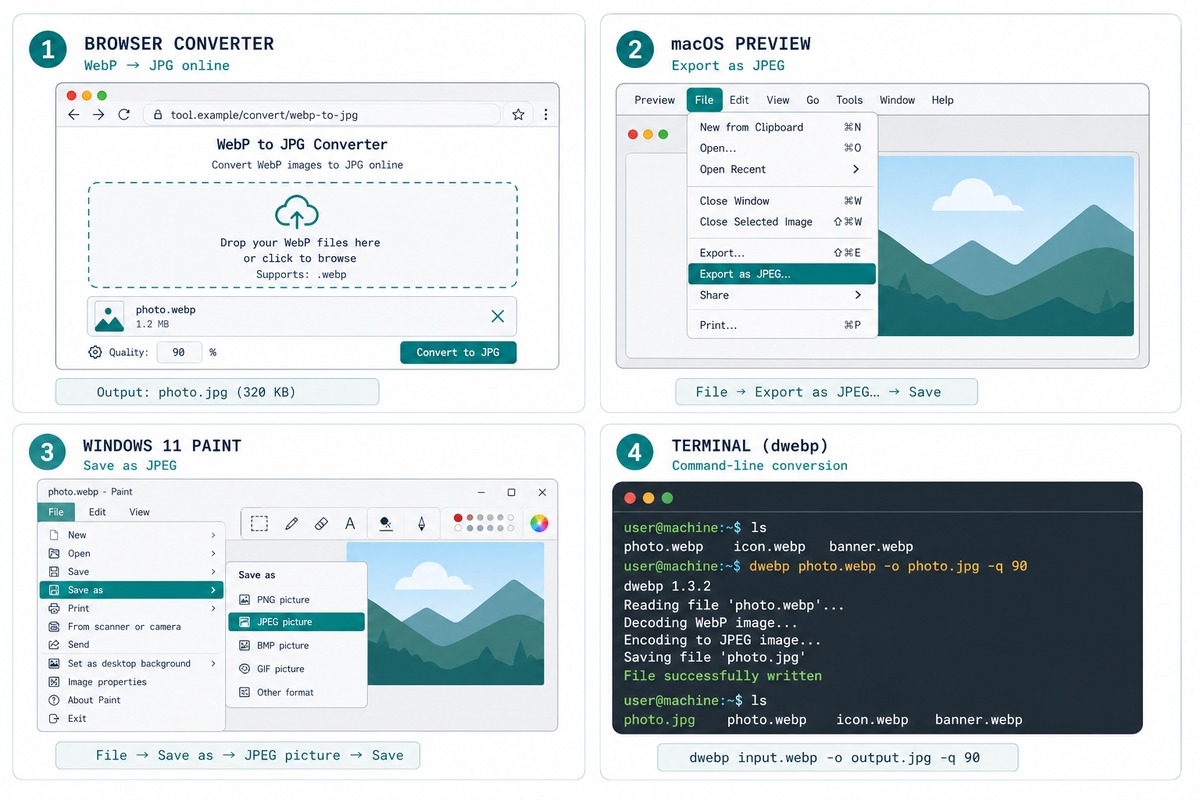This screenshot has height=800, width=1200.
Task: Select New from Clipboard in Preview
Action: coord(782,127)
